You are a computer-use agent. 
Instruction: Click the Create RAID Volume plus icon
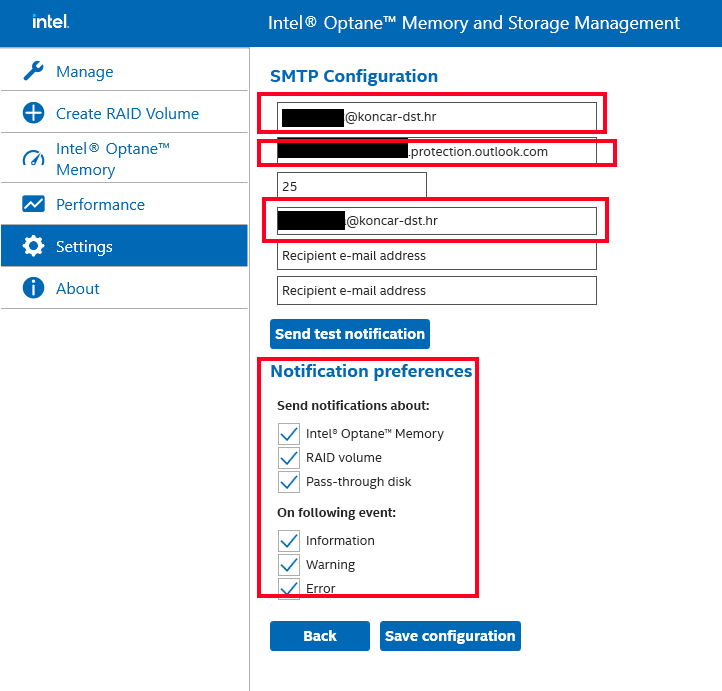tap(33, 113)
